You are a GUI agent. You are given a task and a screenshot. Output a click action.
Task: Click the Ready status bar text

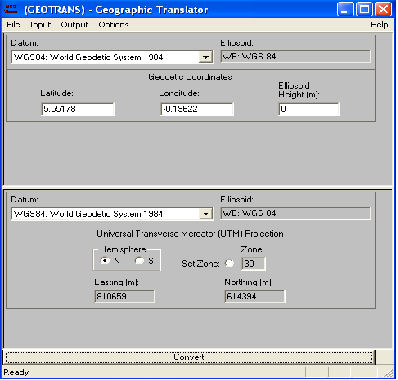point(16,372)
